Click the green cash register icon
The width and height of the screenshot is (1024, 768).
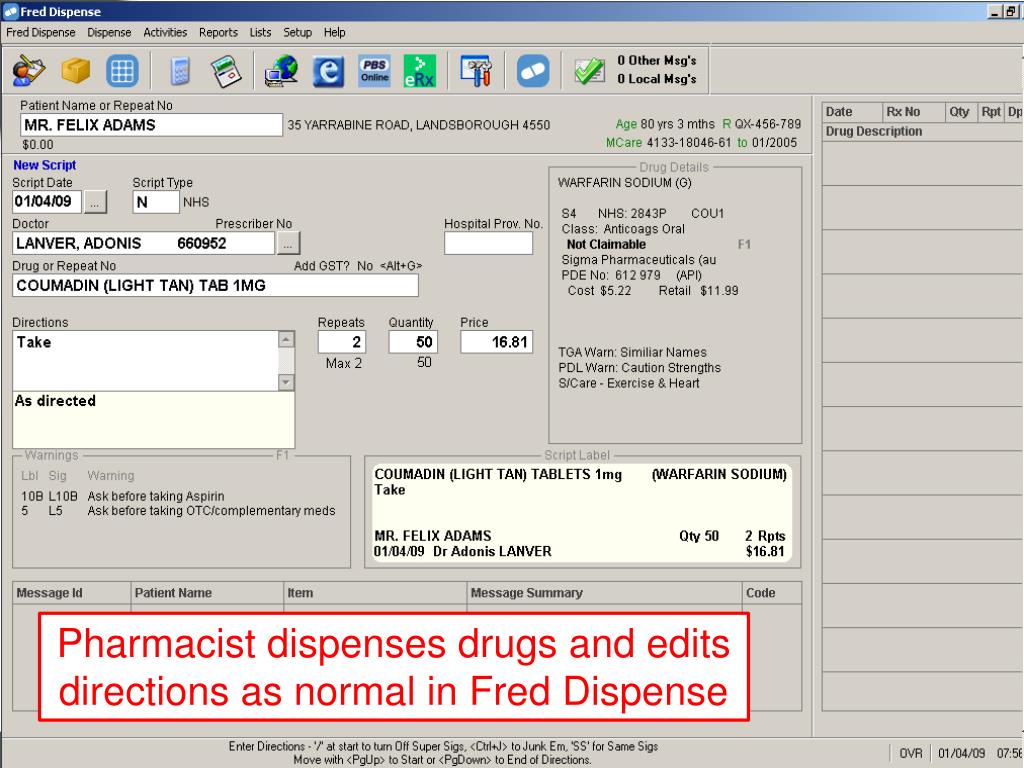(226, 71)
